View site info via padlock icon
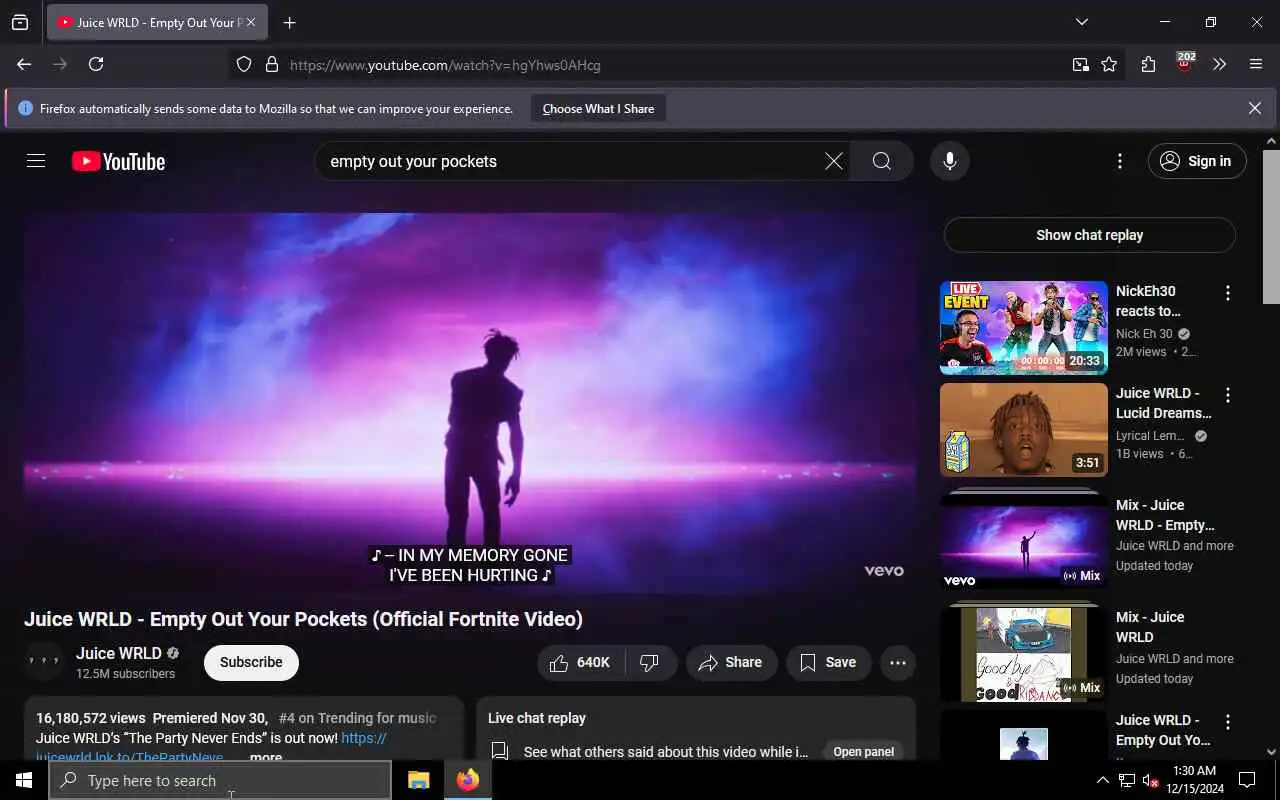This screenshot has width=1280, height=800. click(x=271, y=65)
